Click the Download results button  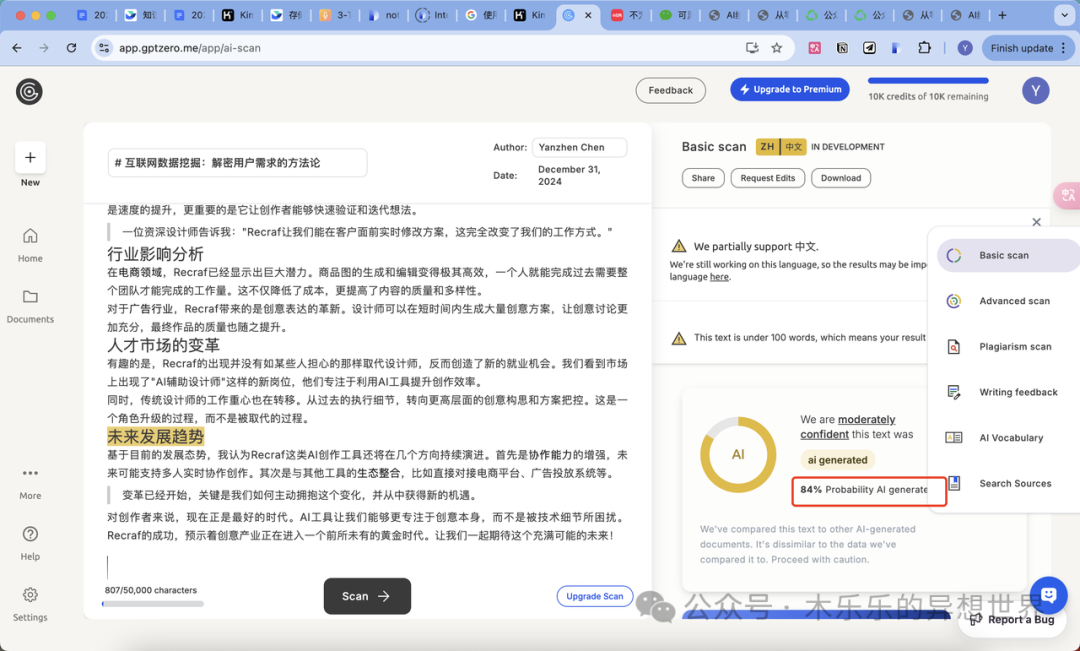[840, 178]
